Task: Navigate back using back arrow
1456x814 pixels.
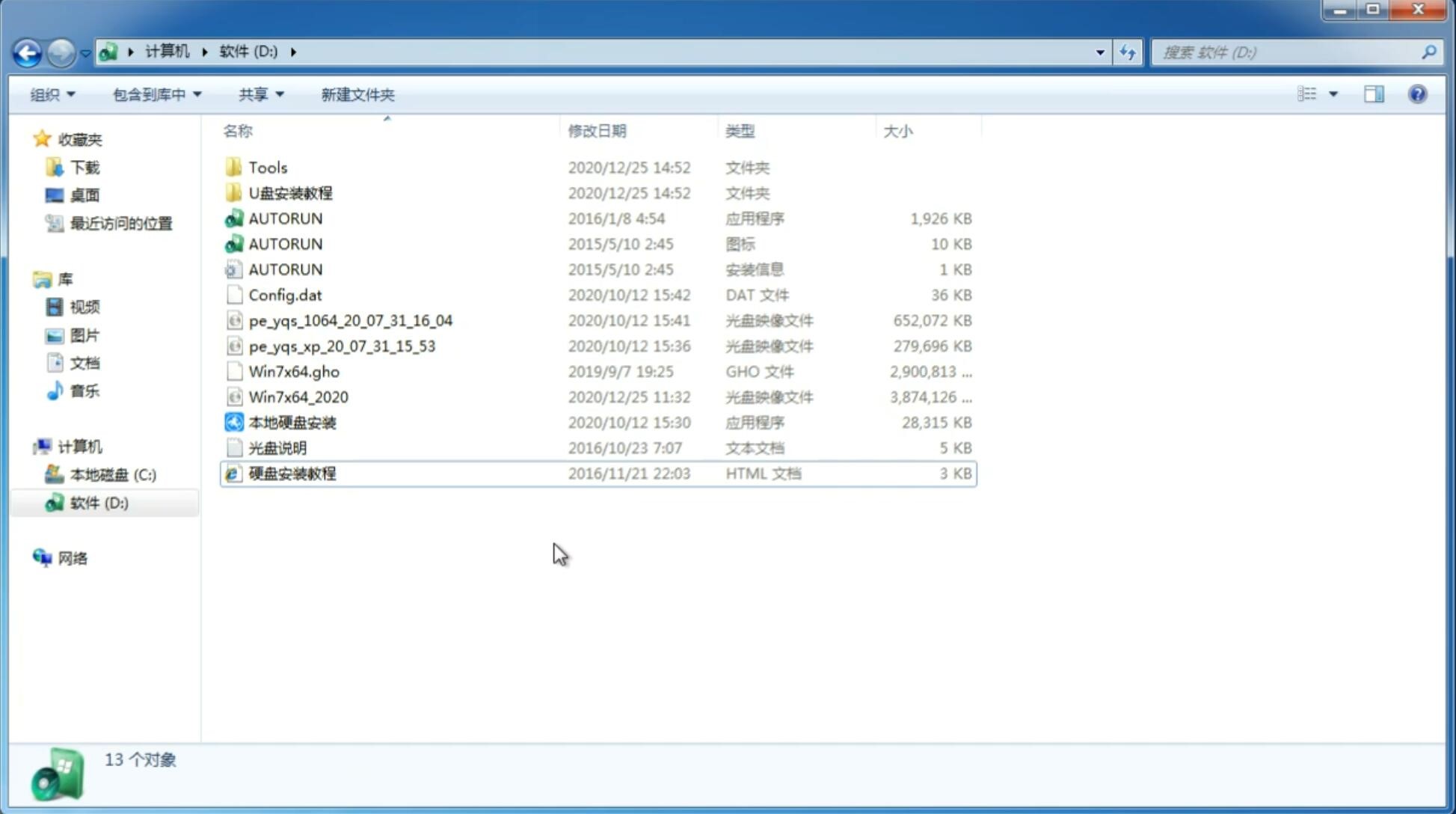Action: coord(28,51)
